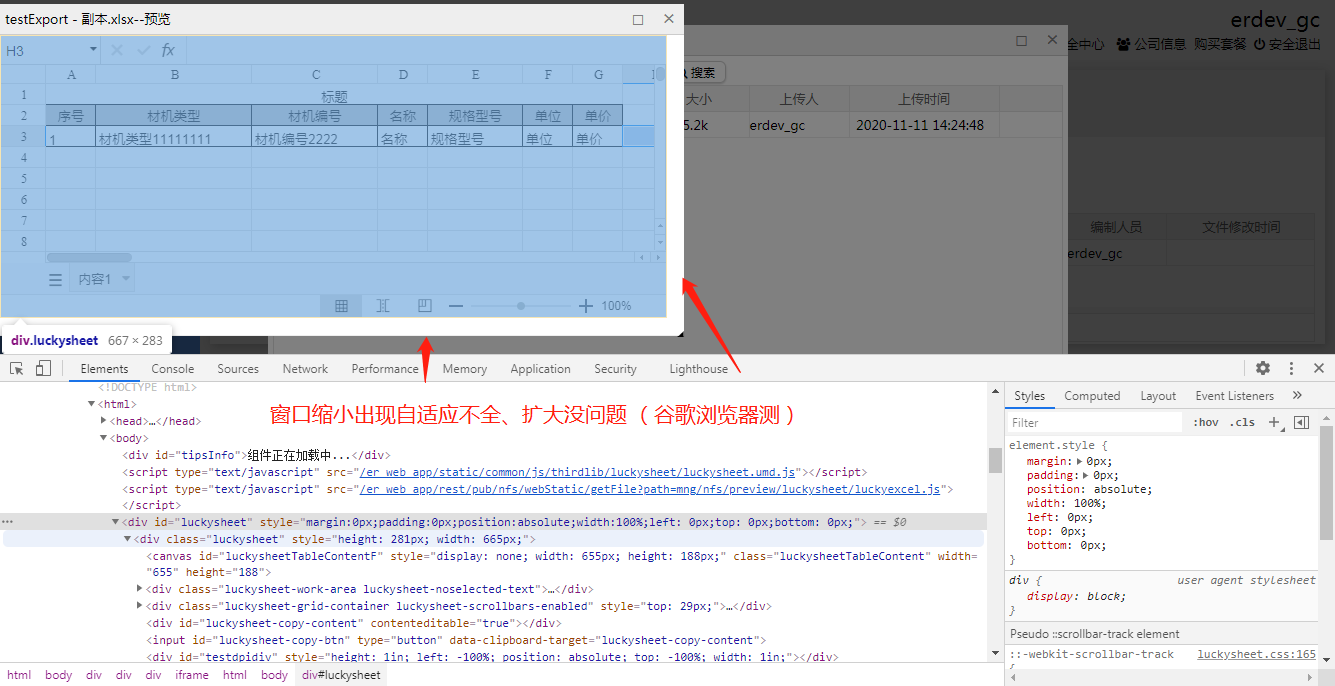Toggle the .cls class editor button
1335x686 pixels.
[1243, 422]
